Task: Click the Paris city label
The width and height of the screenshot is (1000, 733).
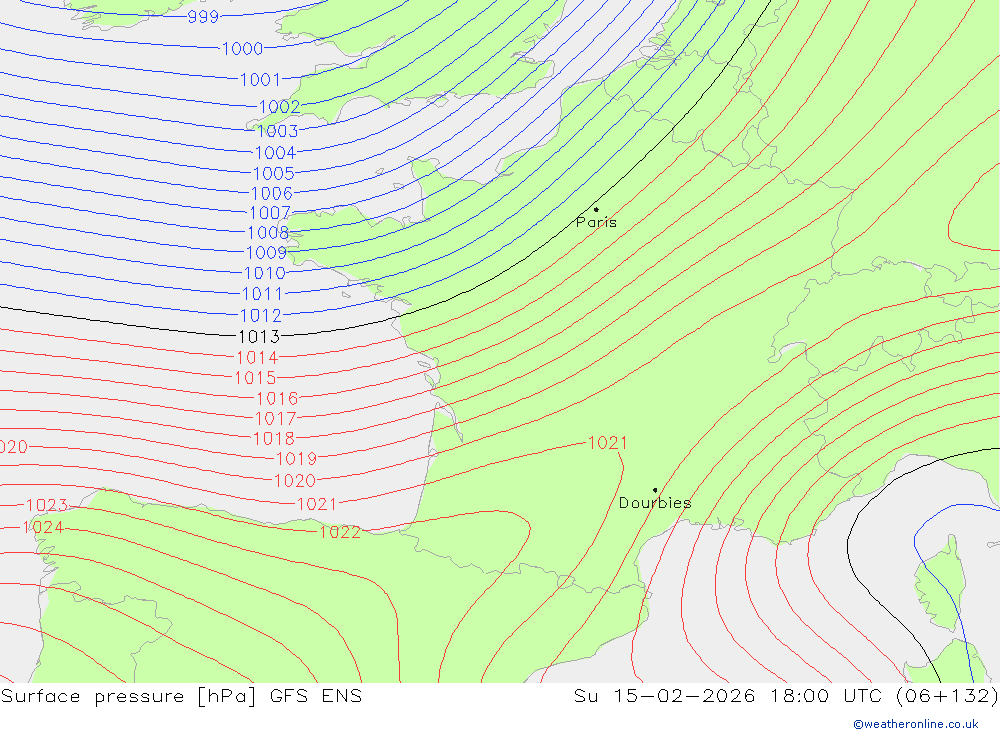Action: tap(596, 222)
